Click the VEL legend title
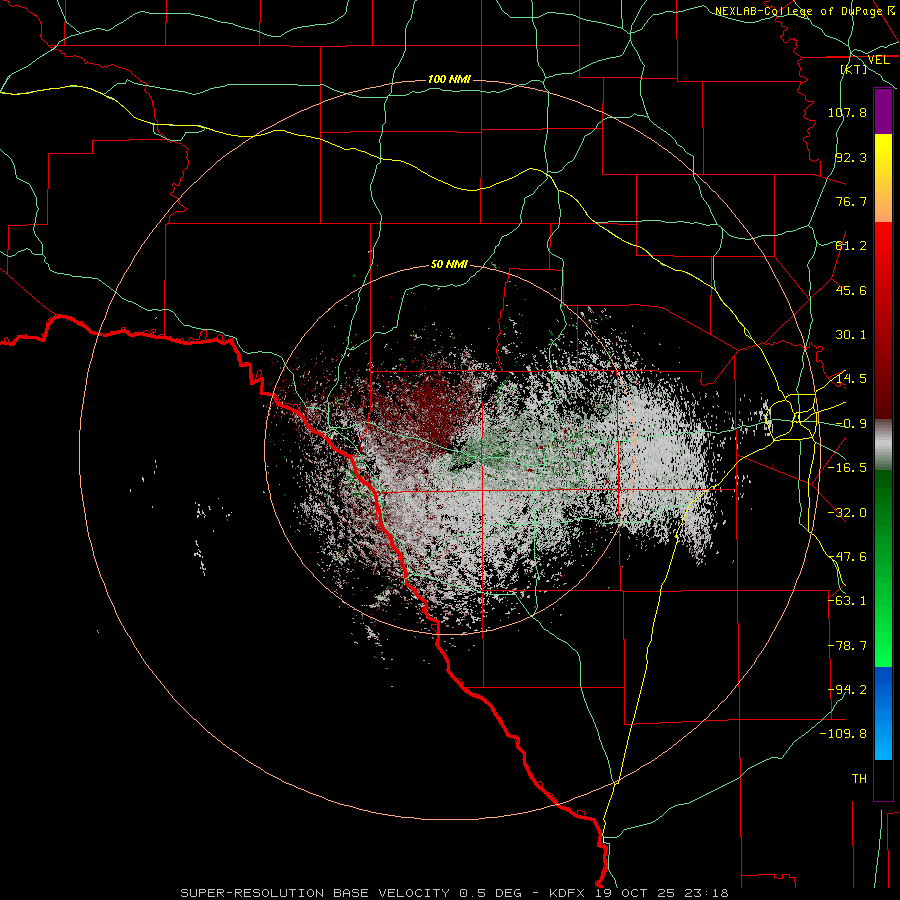This screenshot has height=900, width=900. point(878,60)
